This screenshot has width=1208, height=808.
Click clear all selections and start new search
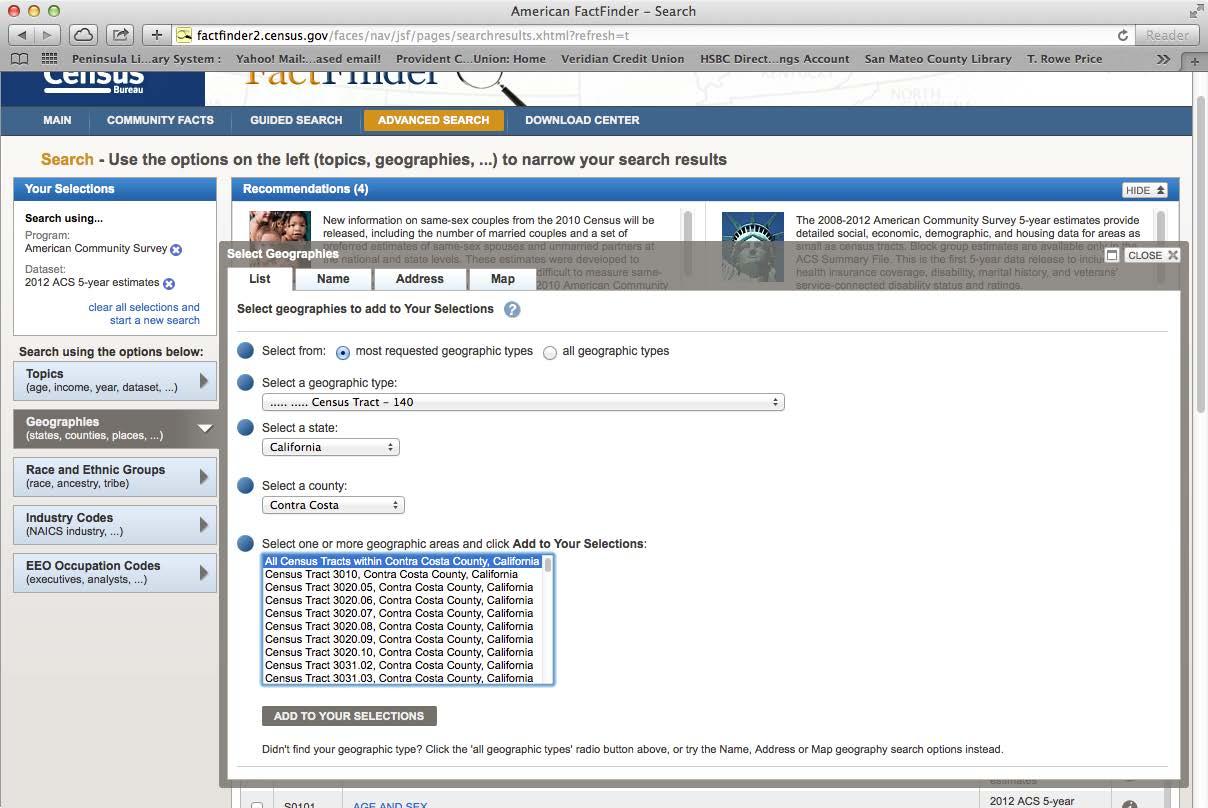144,314
